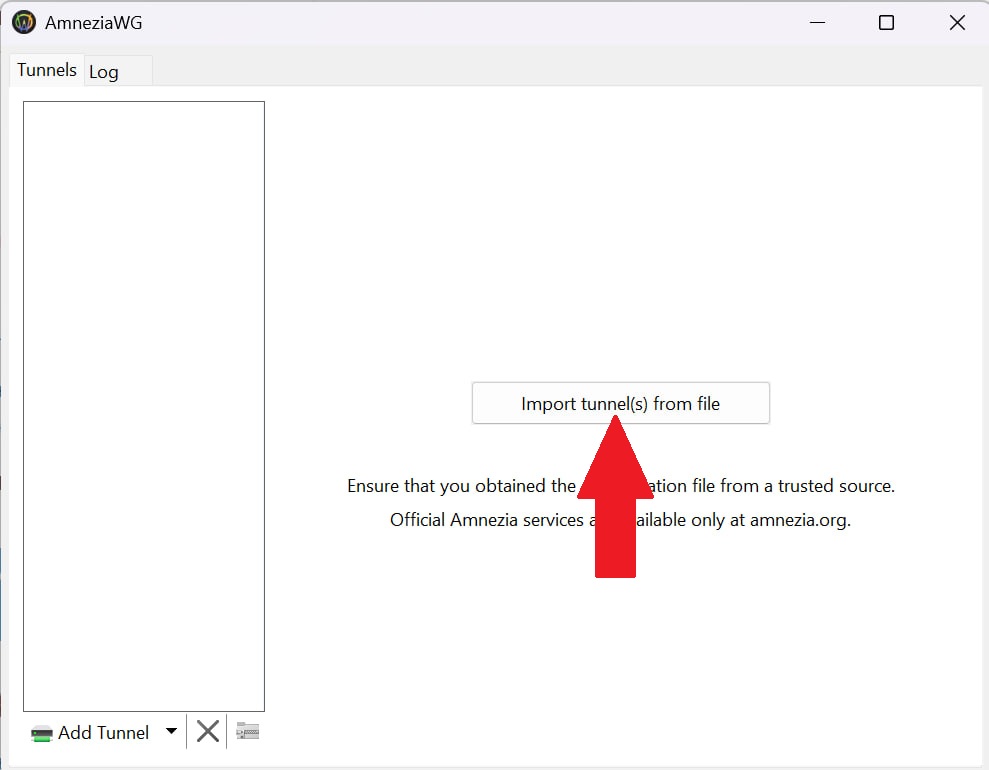Image resolution: width=989 pixels, height=770 pixels.
Task: Switch to the Log tab
Action: point(118,71)
